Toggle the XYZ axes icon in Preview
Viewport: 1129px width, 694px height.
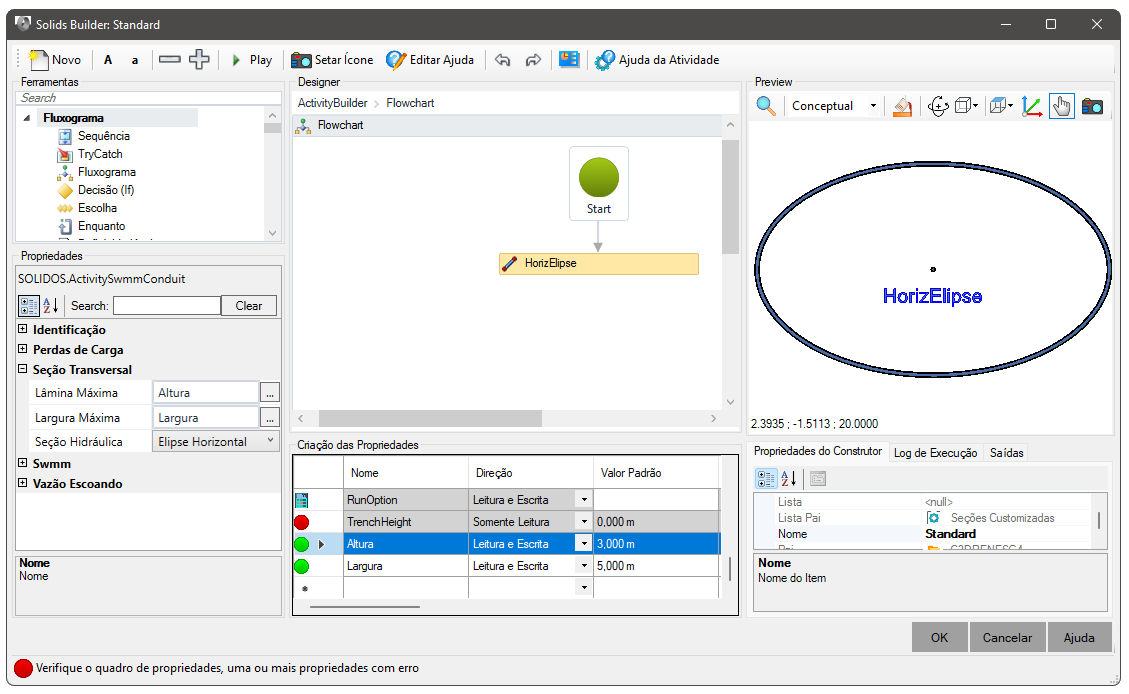(x=1032, y=107)
